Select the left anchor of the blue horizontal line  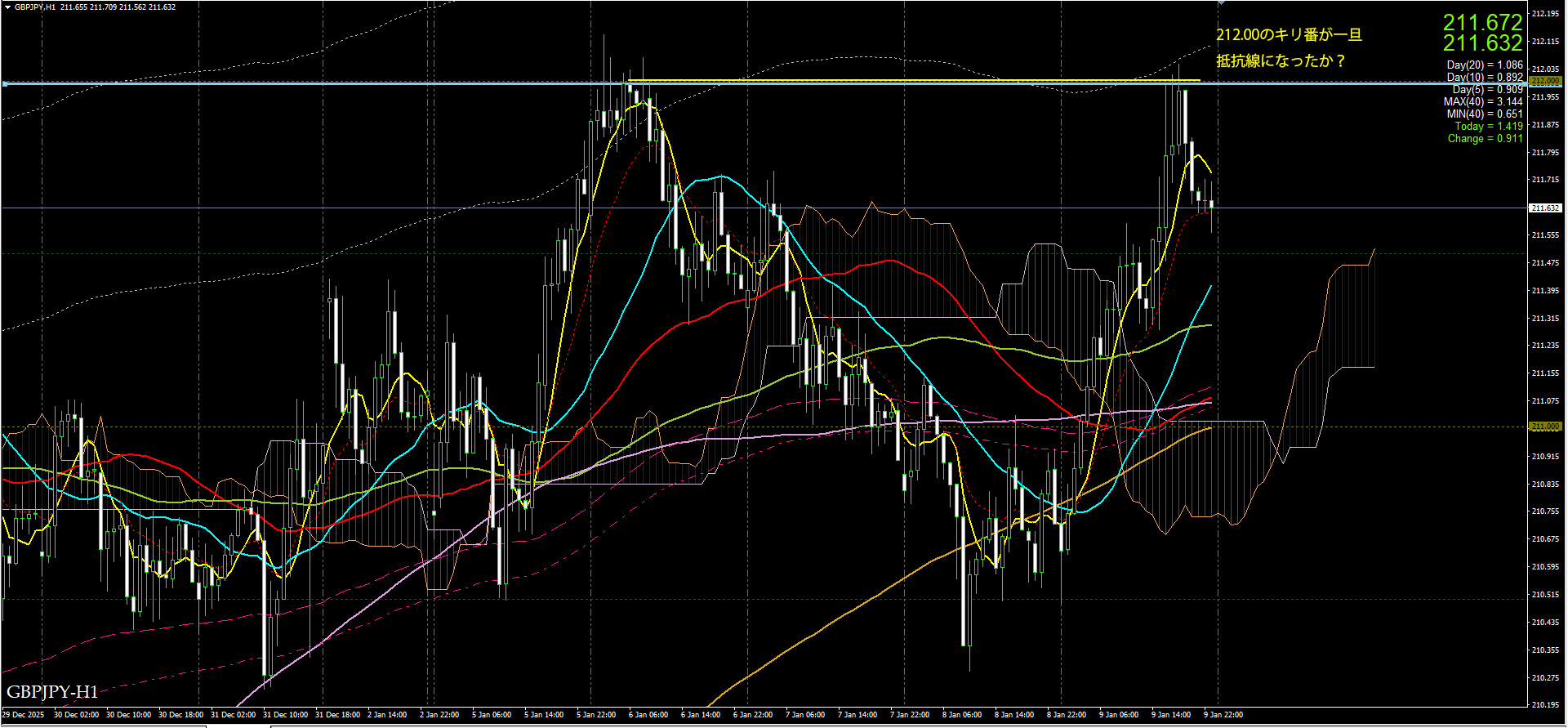point(5,83)
